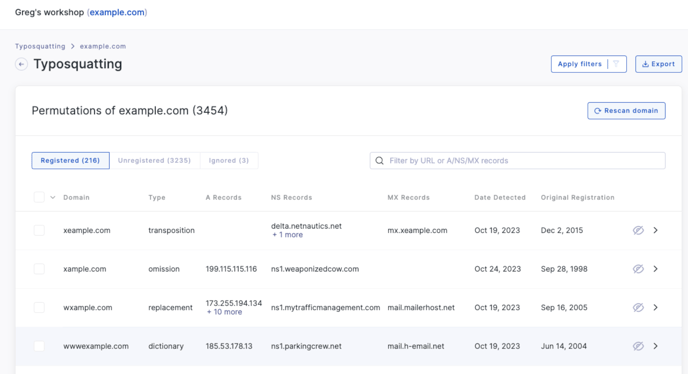Ignore wxample.com using its eye-slash icon

(x=638, y=308)
